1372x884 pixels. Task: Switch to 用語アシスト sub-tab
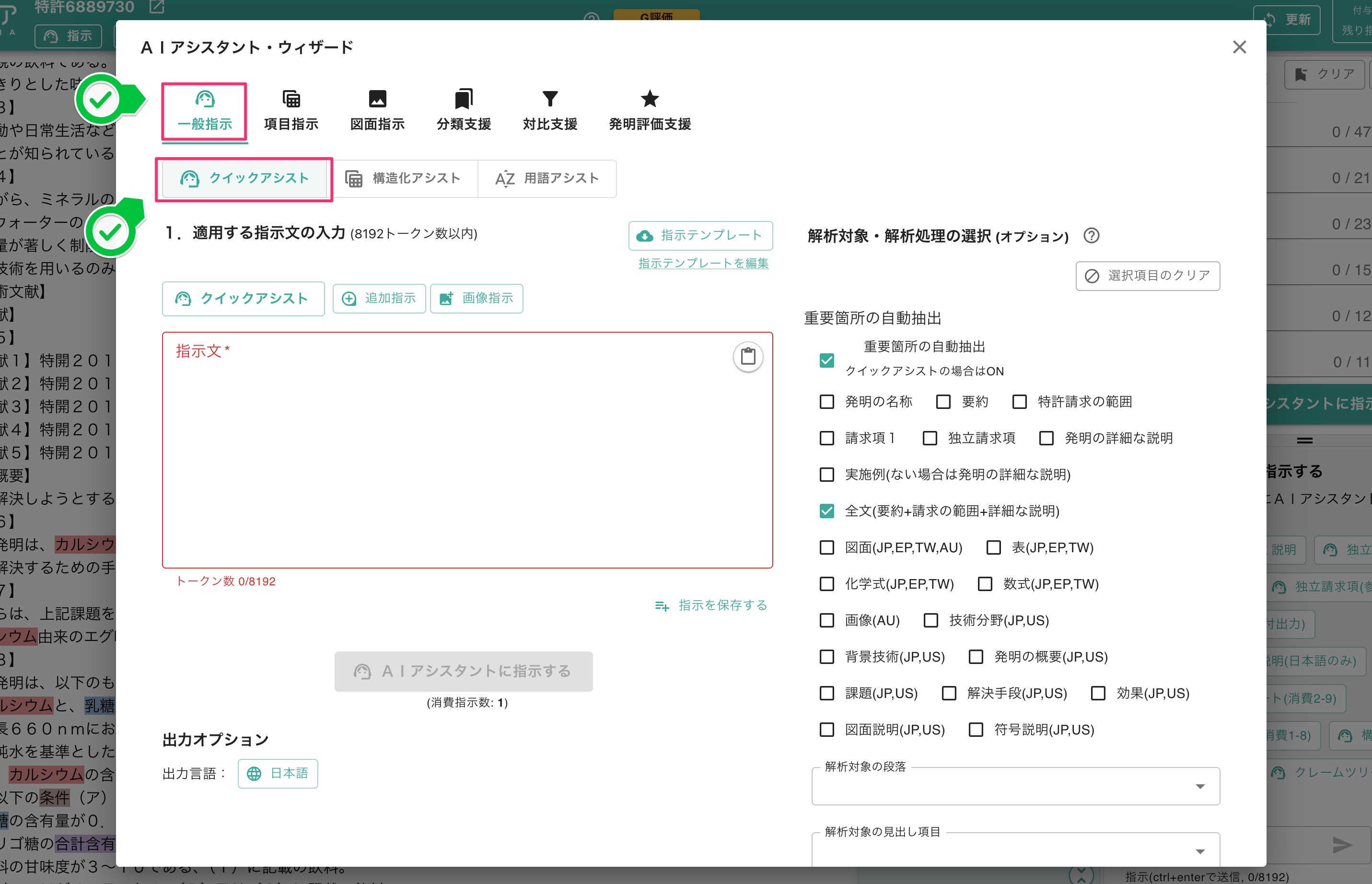[547, 178]
